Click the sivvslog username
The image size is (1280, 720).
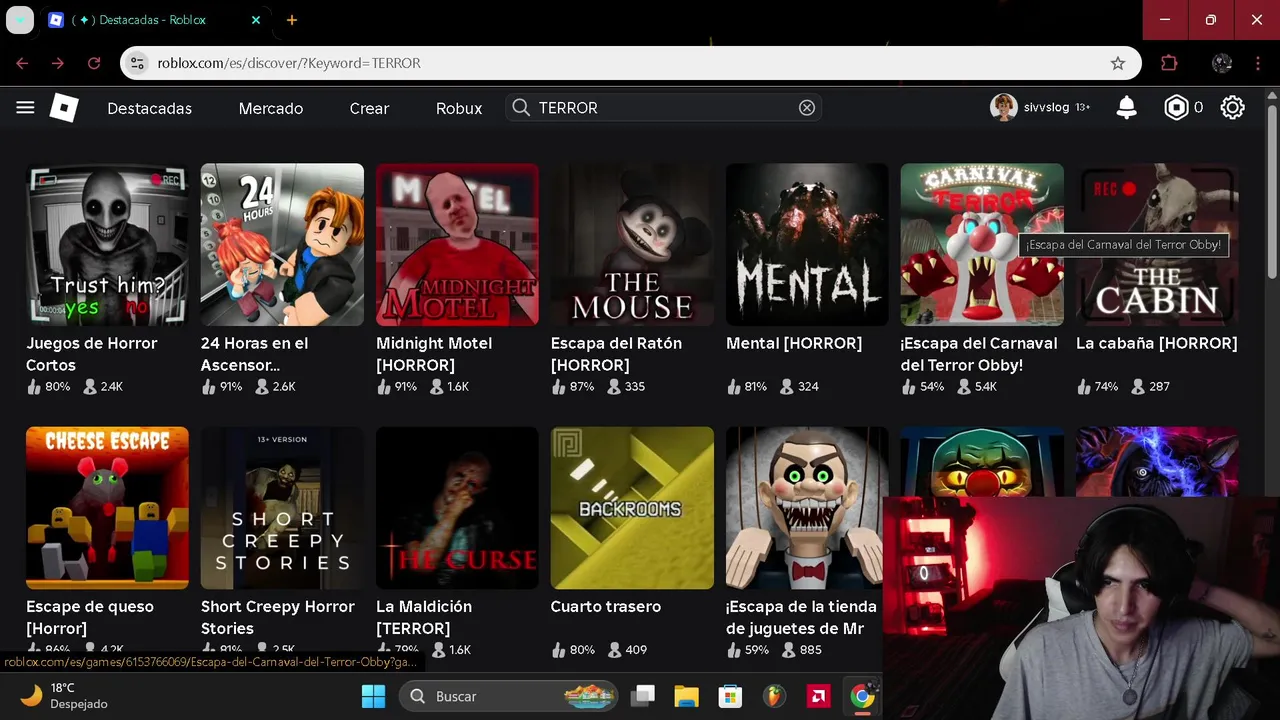tap(1047, 107)
